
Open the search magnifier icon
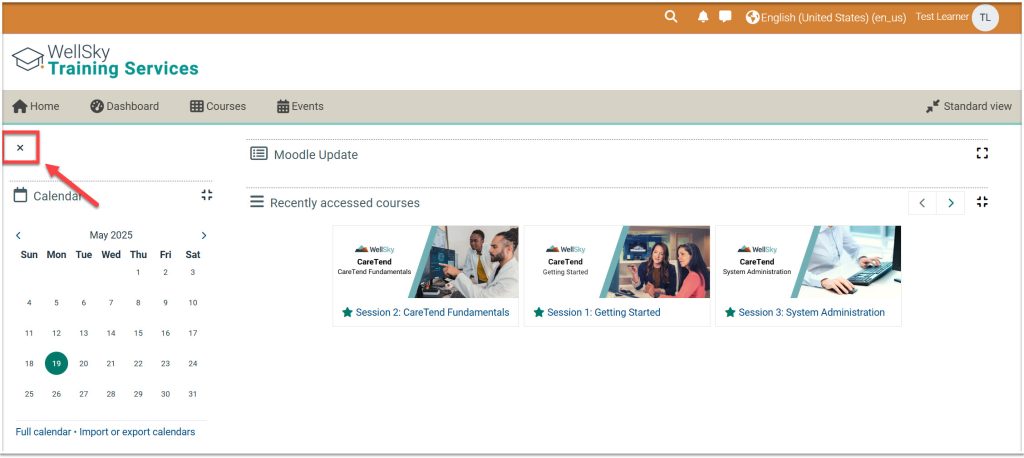[671, 17]
